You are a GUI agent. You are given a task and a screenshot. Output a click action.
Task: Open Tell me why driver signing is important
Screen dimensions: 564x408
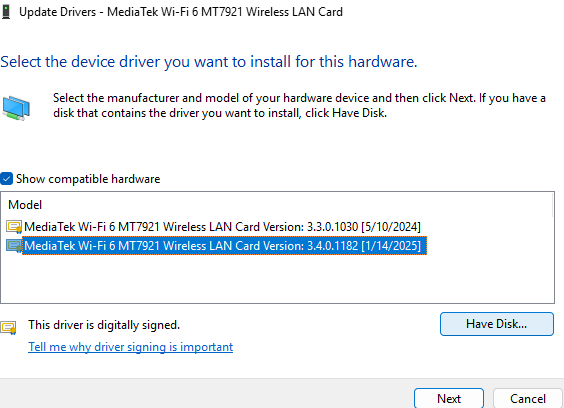[131, 347]
